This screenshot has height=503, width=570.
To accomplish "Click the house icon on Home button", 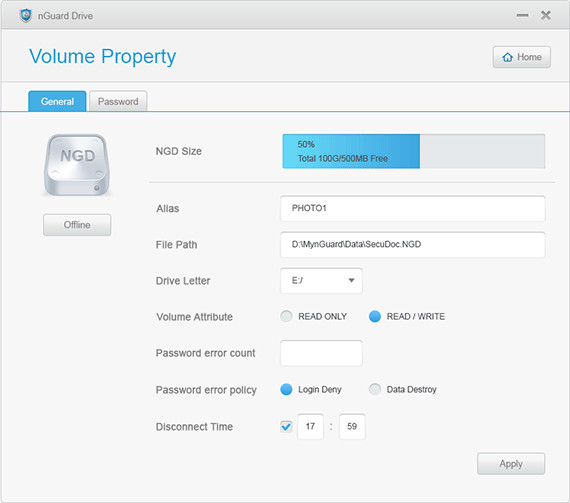I will (x=507, y=57).
